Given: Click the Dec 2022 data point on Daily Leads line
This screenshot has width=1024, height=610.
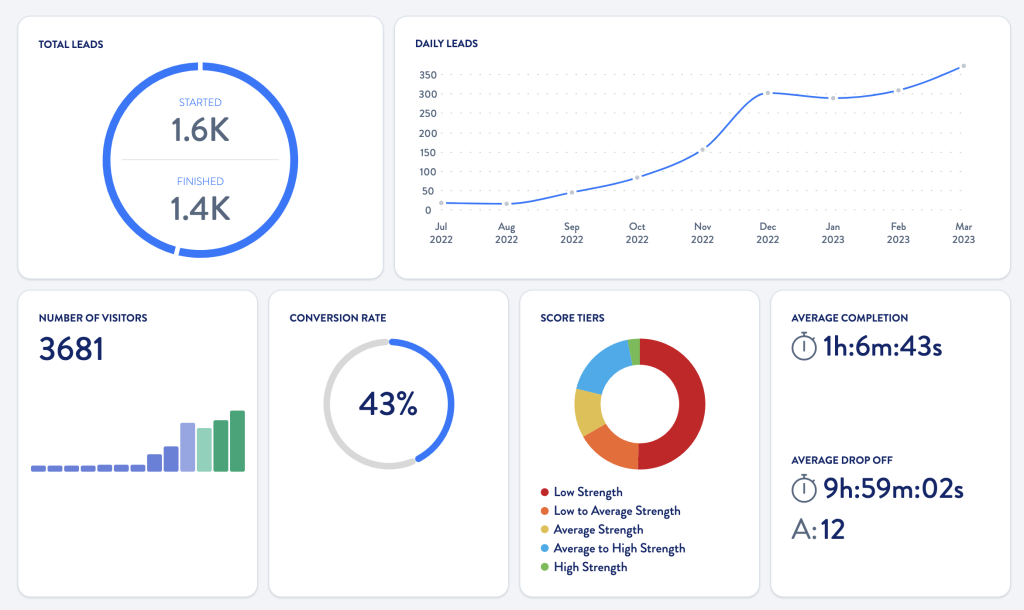Looking at the screenshot, I should pos(768,93).
